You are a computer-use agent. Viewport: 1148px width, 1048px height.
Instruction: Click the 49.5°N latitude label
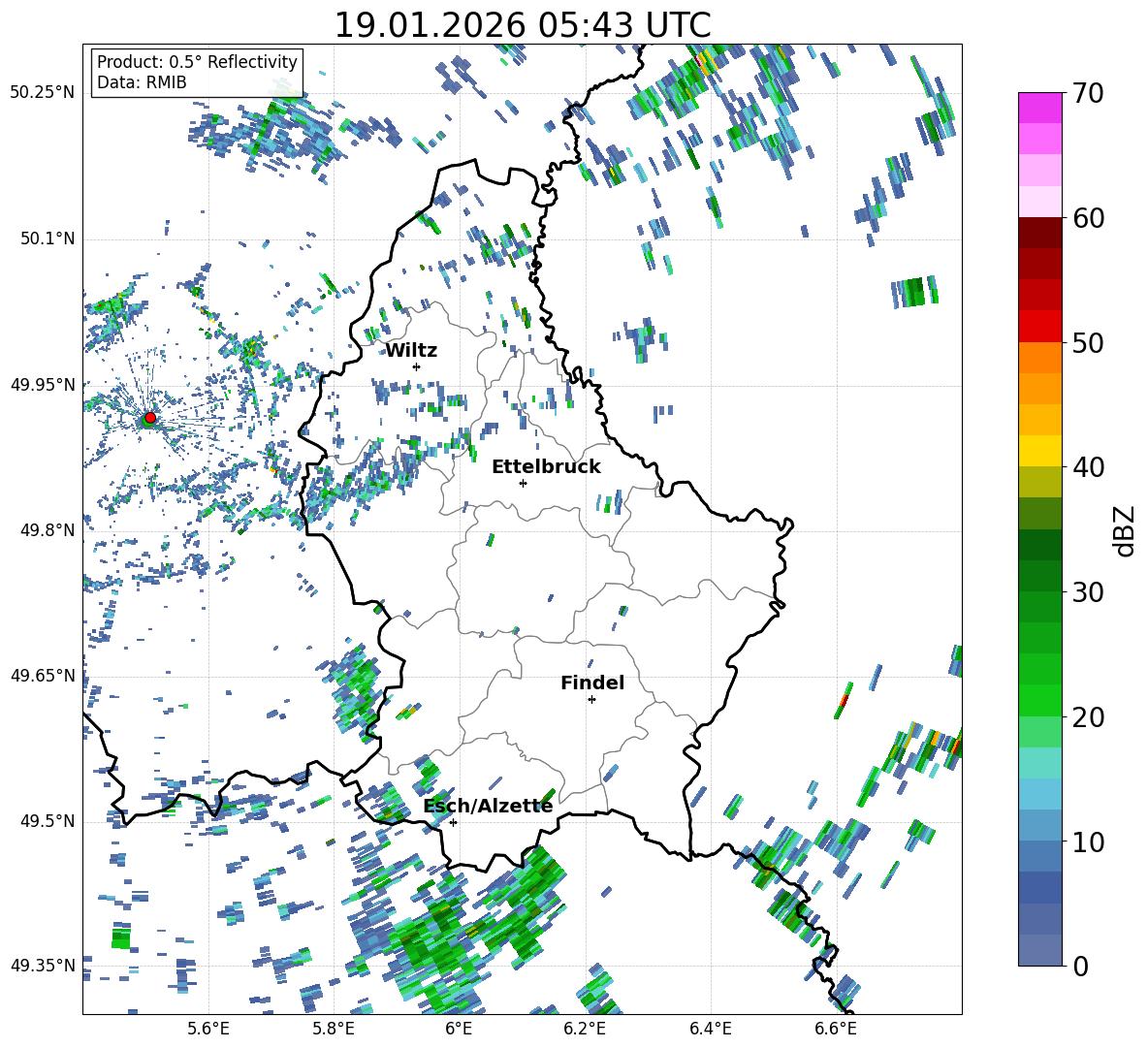click(x=48, y=821)
